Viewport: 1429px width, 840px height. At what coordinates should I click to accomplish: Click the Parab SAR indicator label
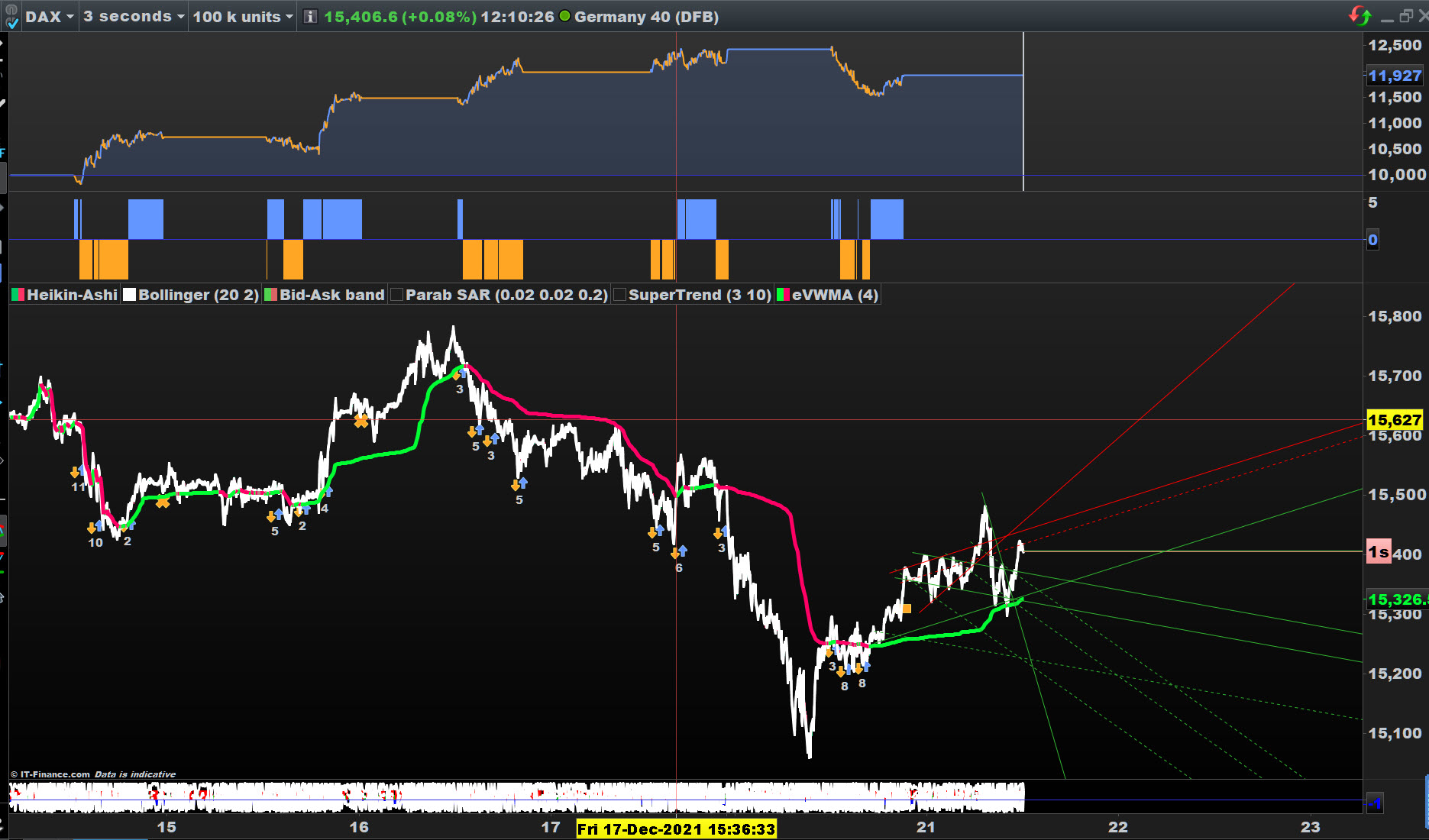507,295
